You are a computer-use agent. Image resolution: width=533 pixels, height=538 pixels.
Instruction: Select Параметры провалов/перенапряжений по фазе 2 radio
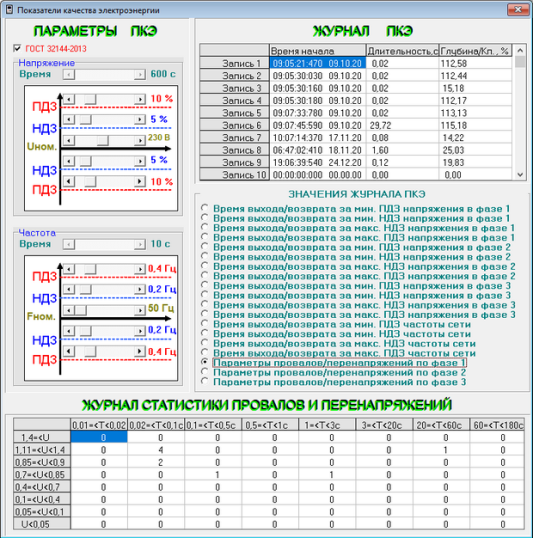pyautogui.click(x=205, y=372)
